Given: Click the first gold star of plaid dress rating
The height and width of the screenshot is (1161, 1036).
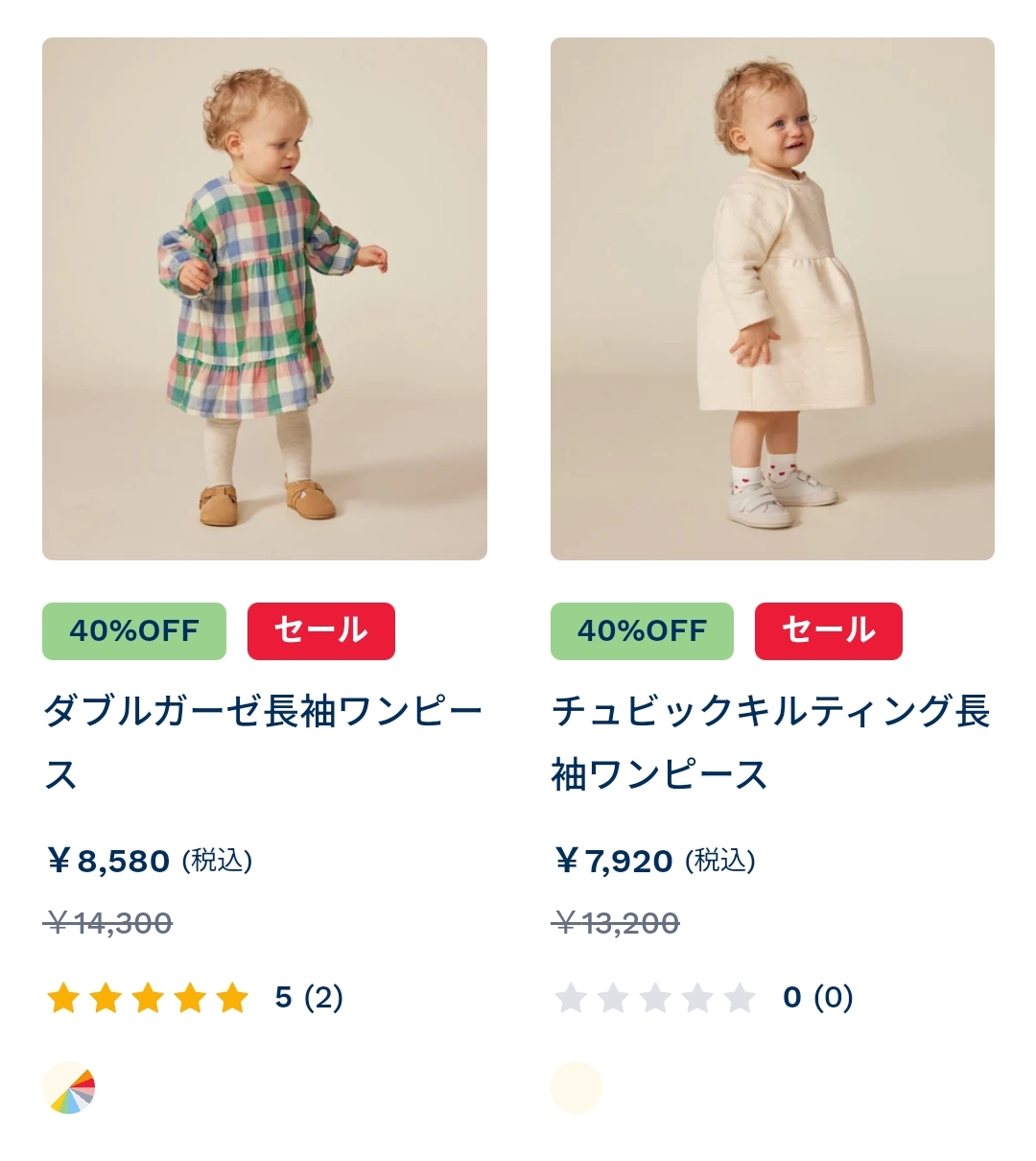Looking at the screenshot, I should pyautogui.click(x=63, y=998).
